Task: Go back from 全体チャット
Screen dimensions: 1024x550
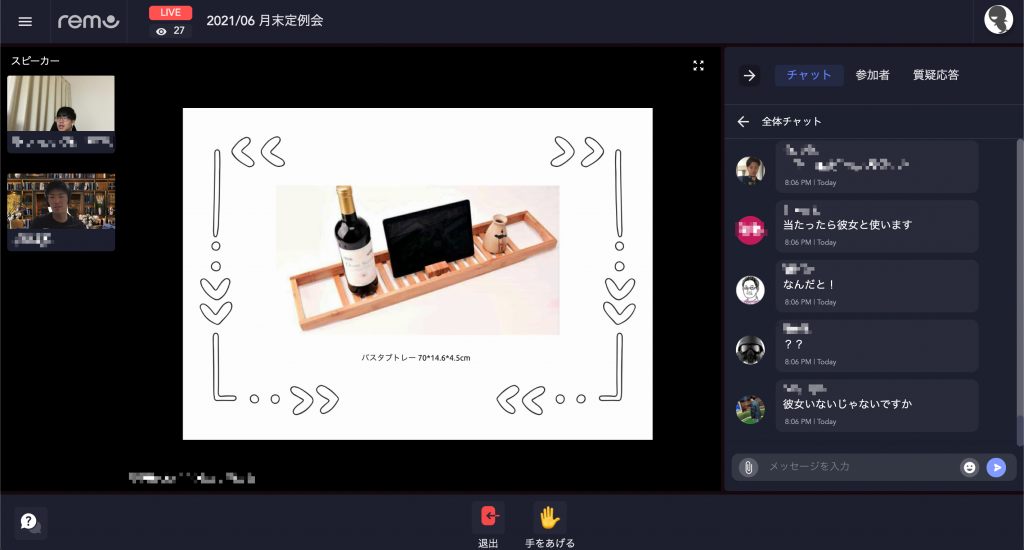Action: click(743, 121)
